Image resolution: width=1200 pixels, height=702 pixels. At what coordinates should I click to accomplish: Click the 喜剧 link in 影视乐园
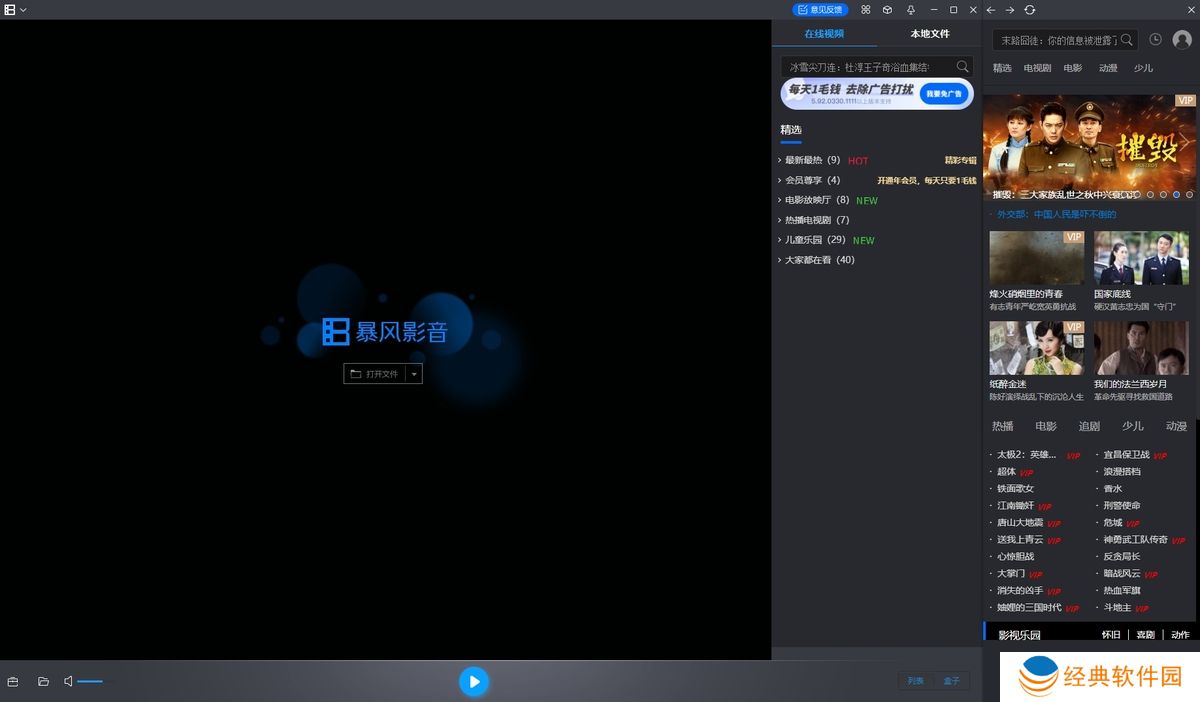pyautogui.click(x=1146, y=634)
